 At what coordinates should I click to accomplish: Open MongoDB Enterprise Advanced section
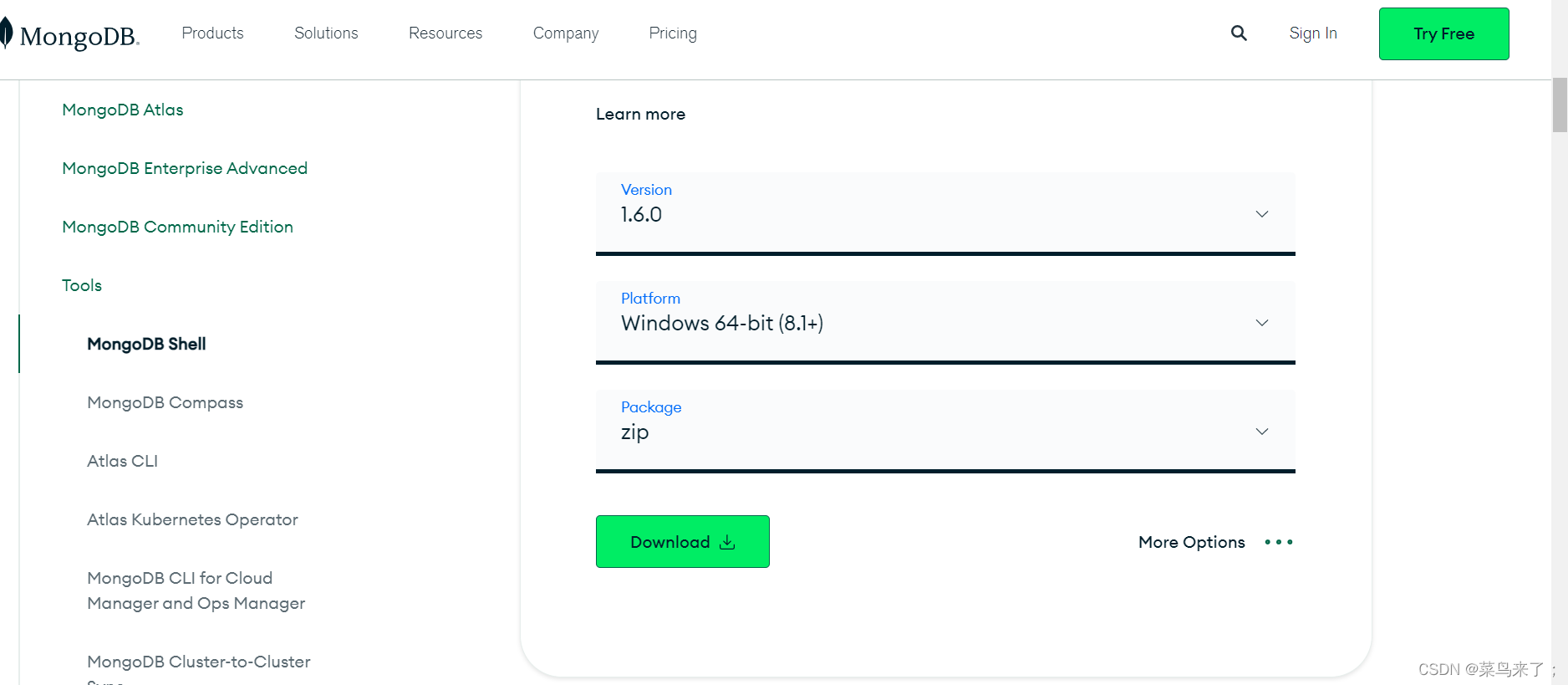185,168
